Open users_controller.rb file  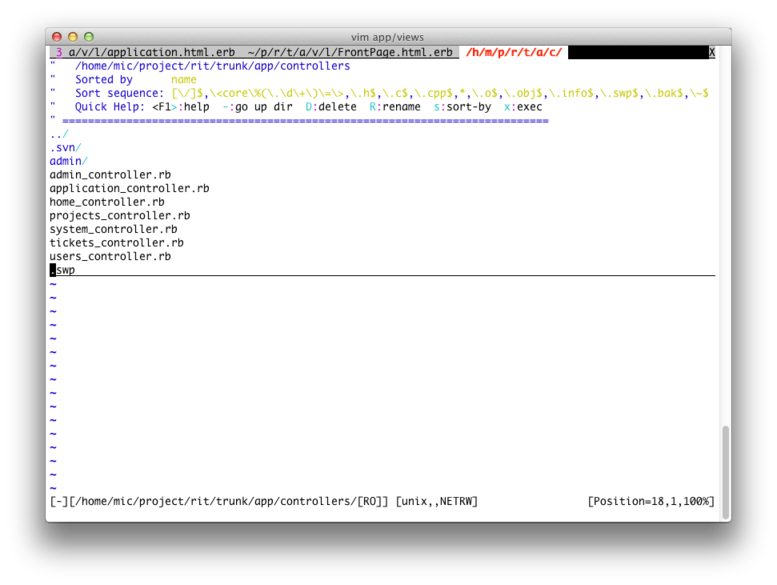tap(110, 257)
